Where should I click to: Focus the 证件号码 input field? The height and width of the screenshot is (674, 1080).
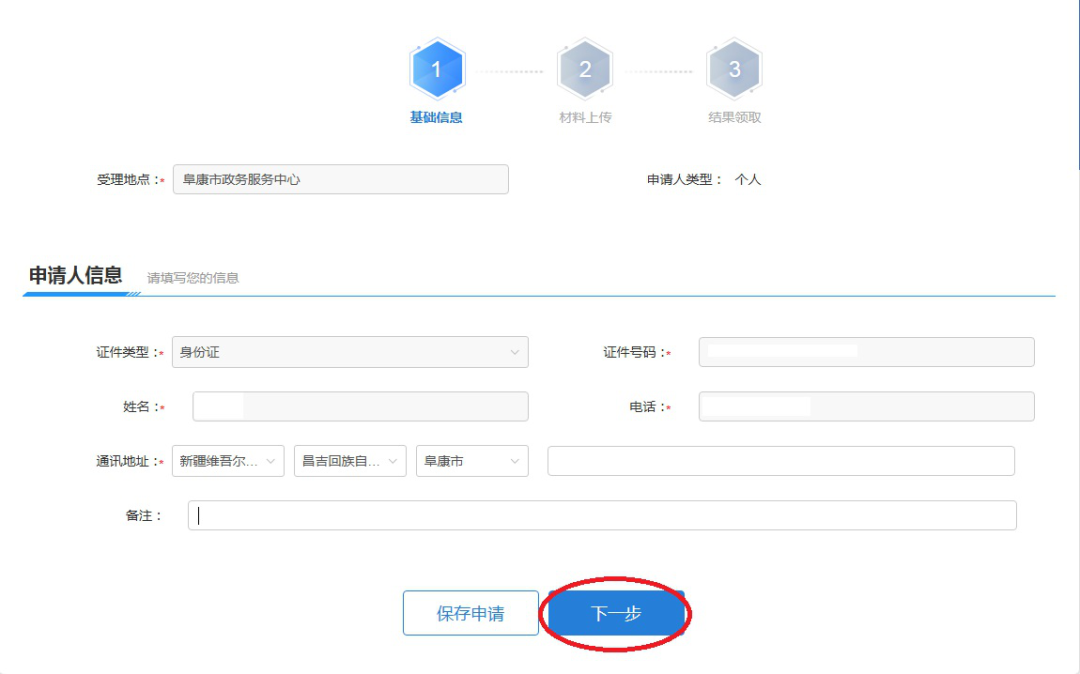pos(866,352)
